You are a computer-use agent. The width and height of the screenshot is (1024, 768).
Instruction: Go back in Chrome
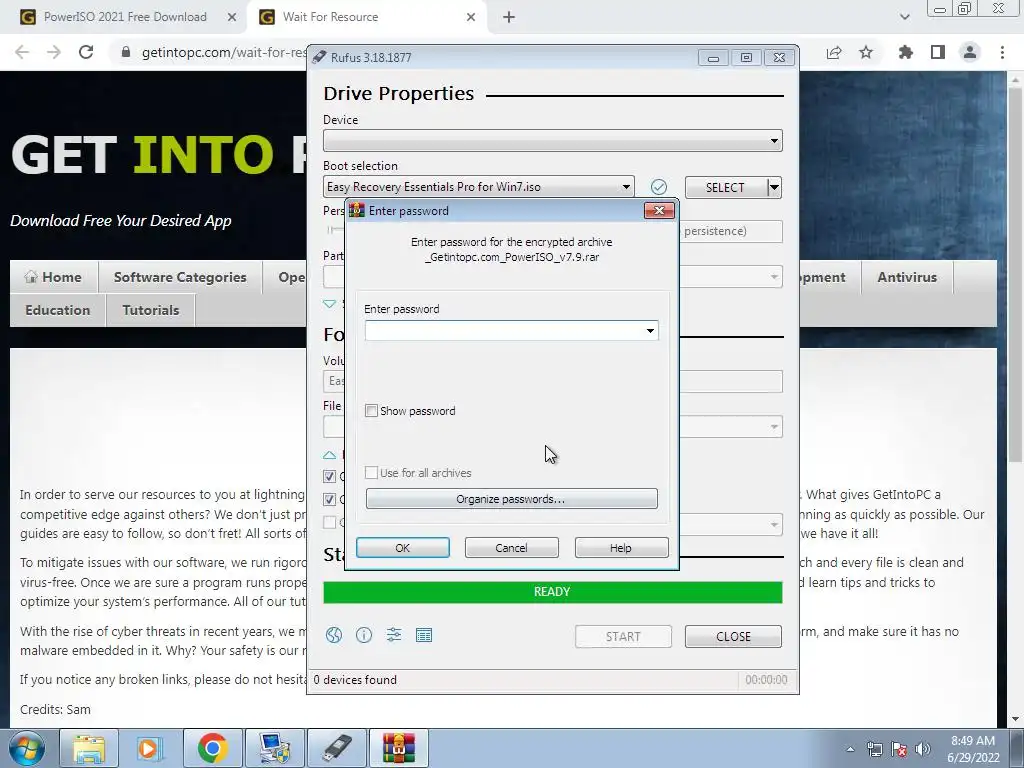[x=22, y=52]
